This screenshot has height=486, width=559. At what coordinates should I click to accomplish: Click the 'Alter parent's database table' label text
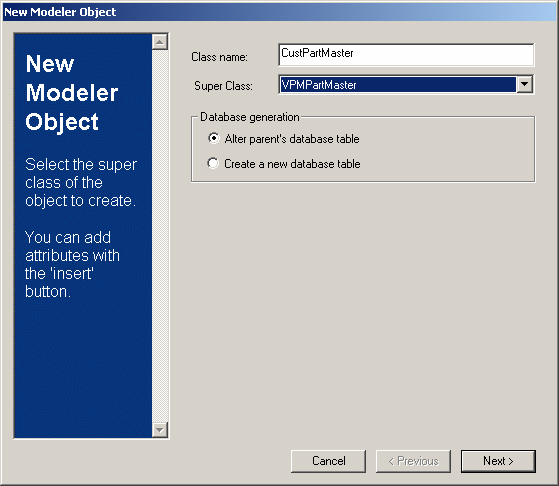292,139
